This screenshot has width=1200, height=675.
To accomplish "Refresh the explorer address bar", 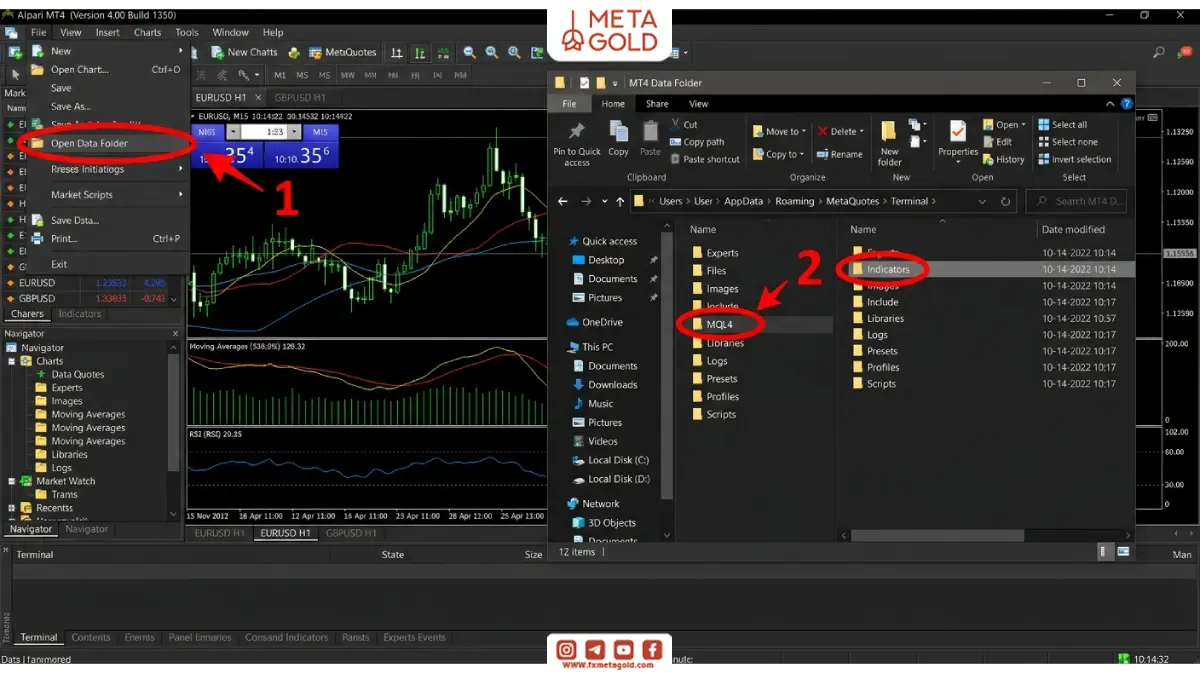I will pos(1005,201).
